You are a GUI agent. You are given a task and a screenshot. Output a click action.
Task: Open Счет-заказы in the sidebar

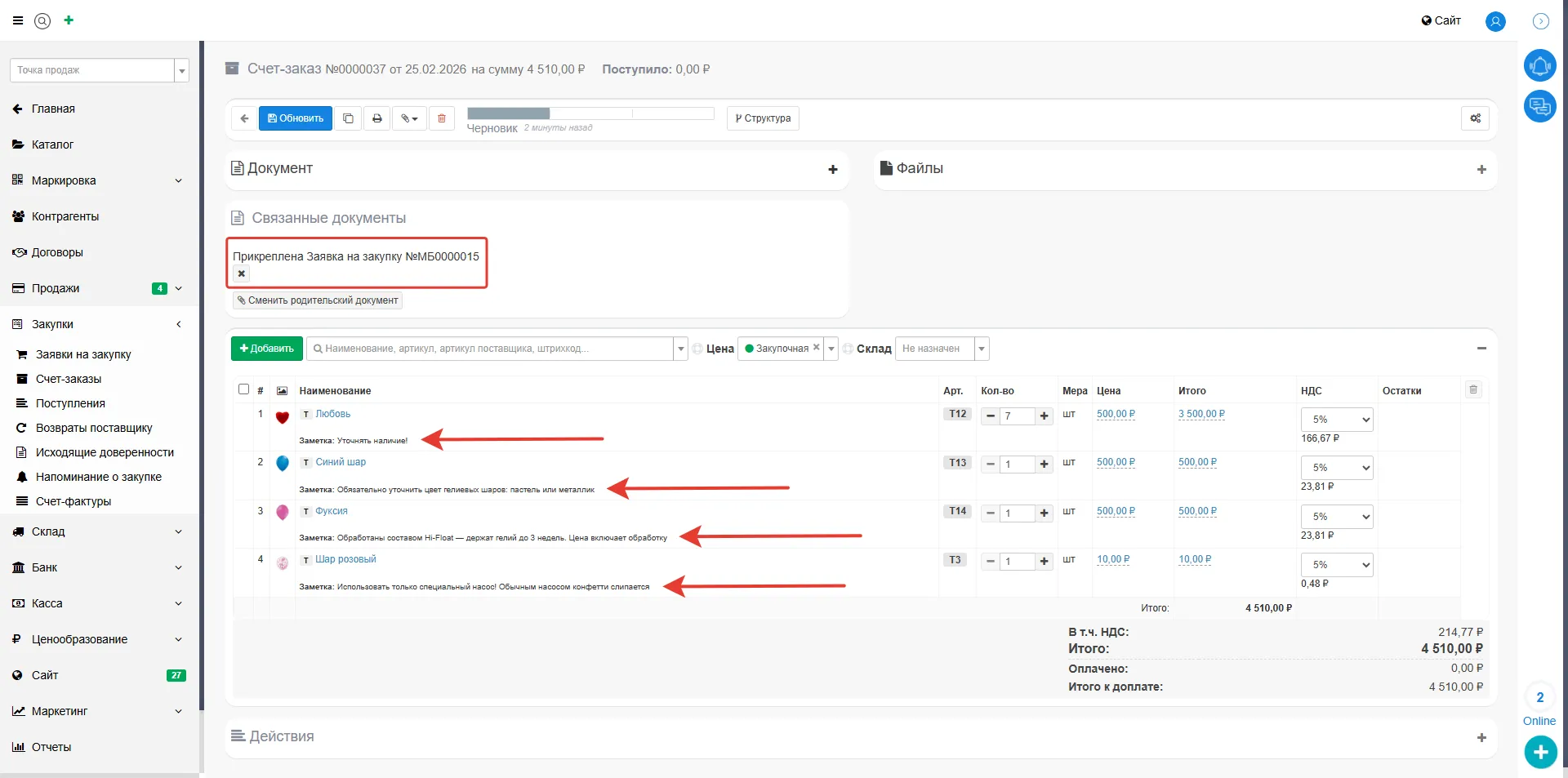pyautogui.click(x=69, y=379)
